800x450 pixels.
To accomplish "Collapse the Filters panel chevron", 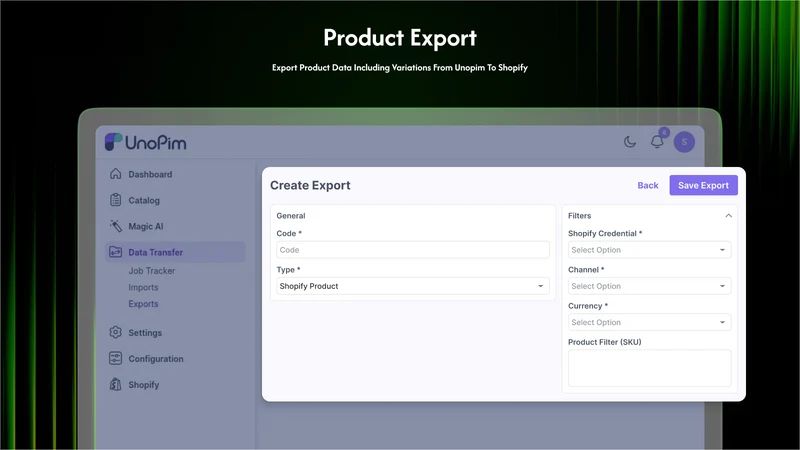I will 729,216.
